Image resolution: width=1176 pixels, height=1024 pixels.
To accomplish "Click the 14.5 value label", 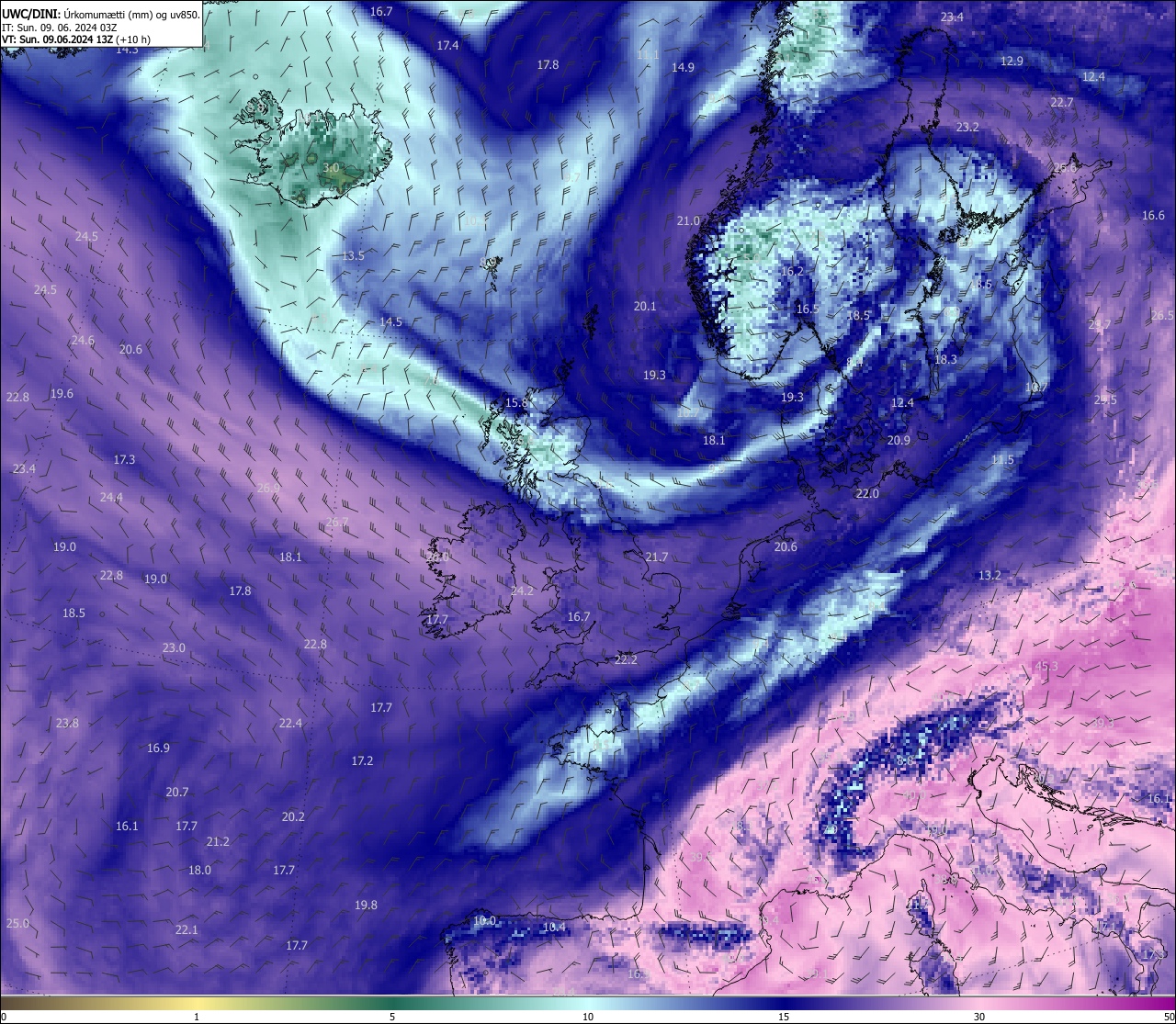I will 390,321.
